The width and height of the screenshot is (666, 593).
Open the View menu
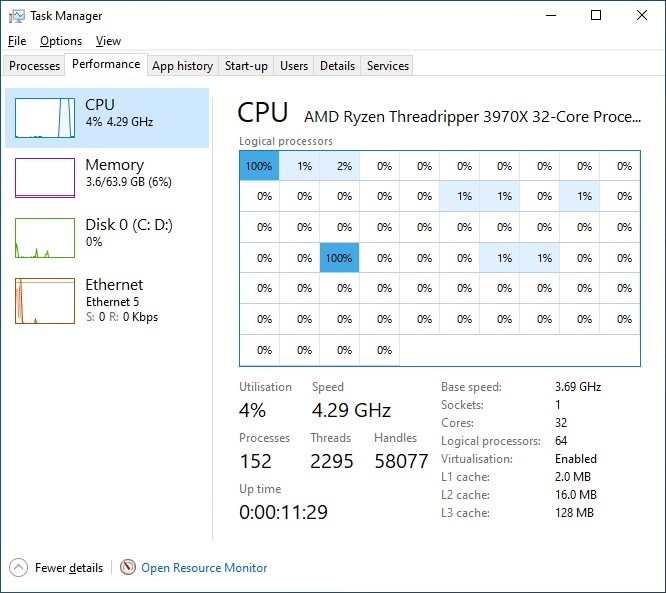108,41
